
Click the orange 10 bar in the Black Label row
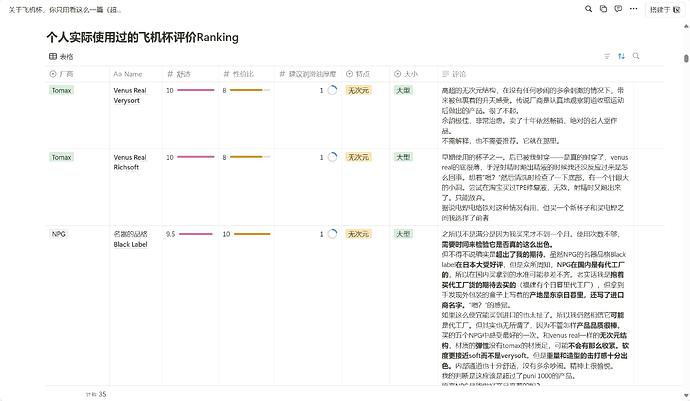(x=252, y=234)
